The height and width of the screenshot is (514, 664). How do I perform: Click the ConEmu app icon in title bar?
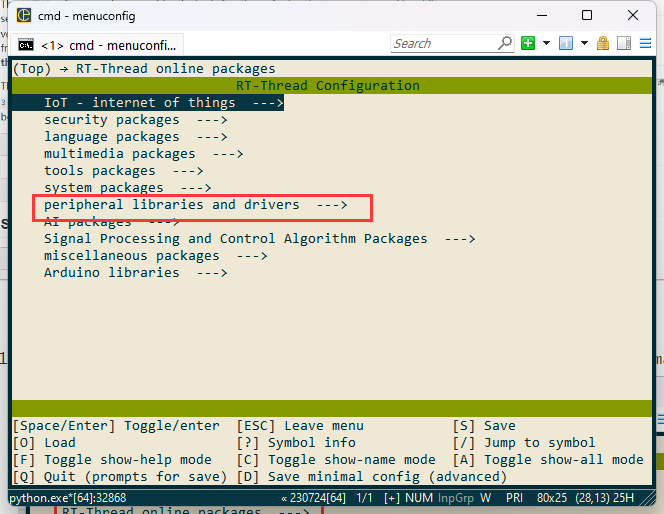pos(24,16)
